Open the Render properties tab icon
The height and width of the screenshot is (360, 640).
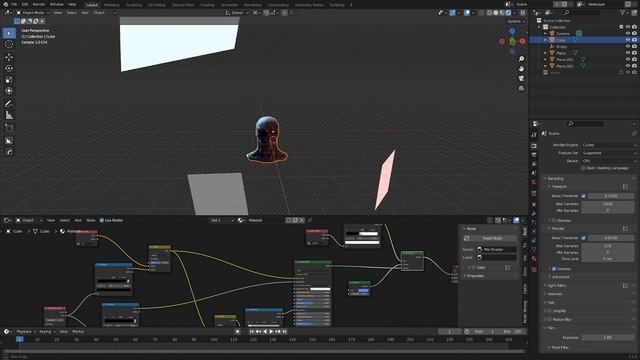(x=534, y=146)
